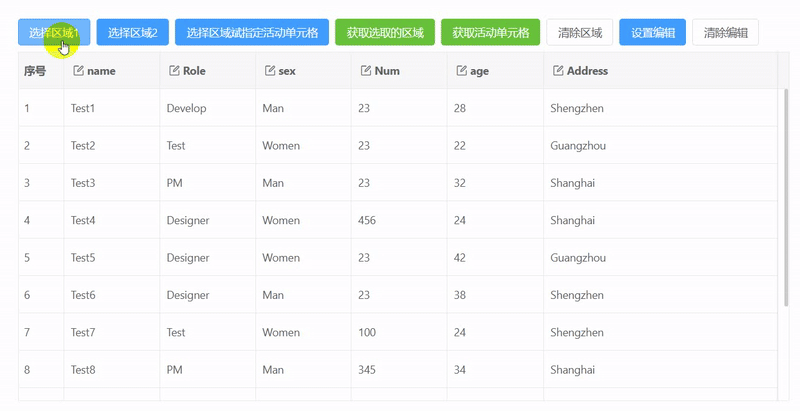The width and height of the screenshot is (800, 411).
Task: Select the Guangzhou cell in Test2 row
Action: (x=661, y=145)
